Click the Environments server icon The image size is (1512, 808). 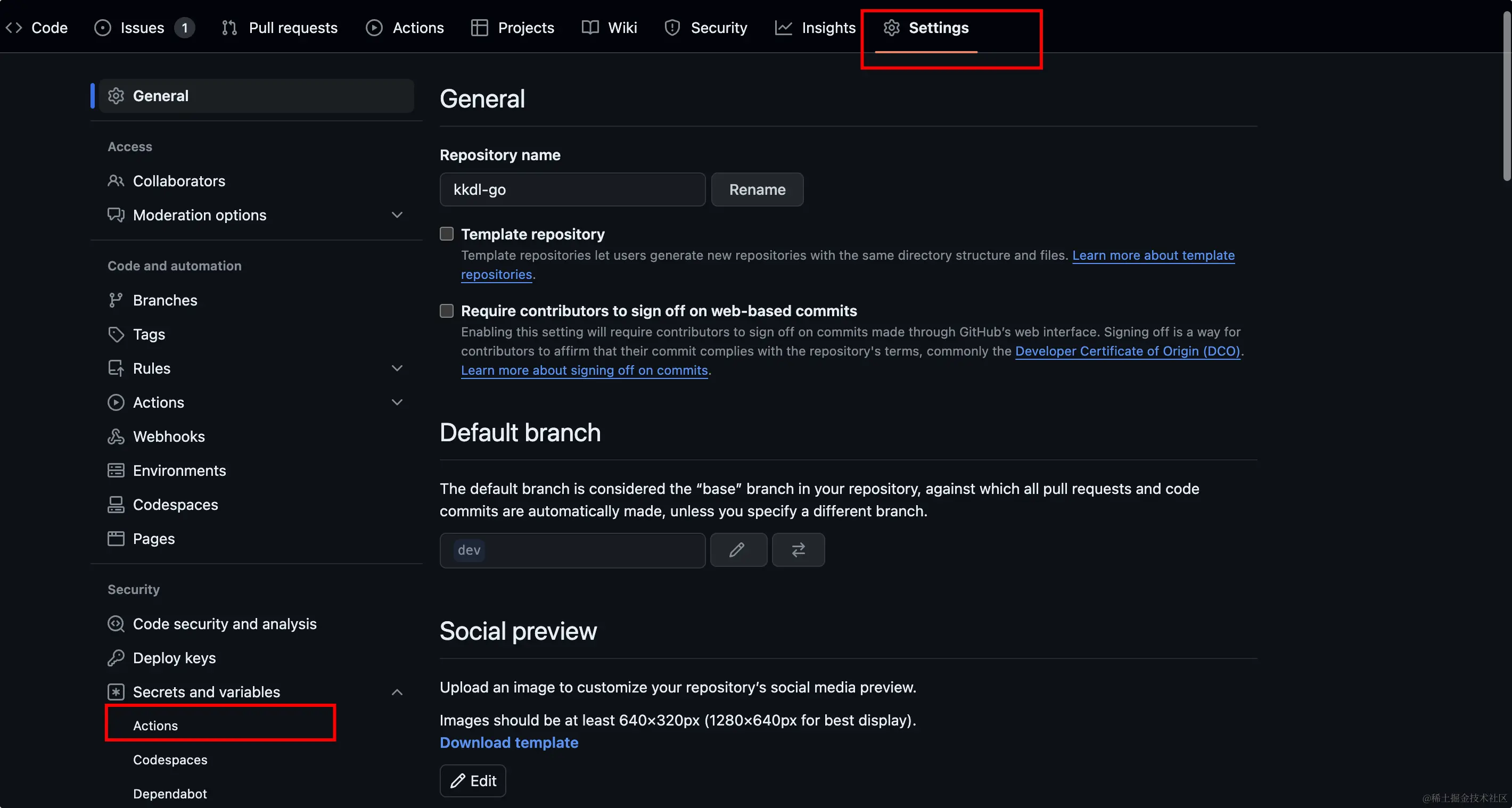pos(116,470)
